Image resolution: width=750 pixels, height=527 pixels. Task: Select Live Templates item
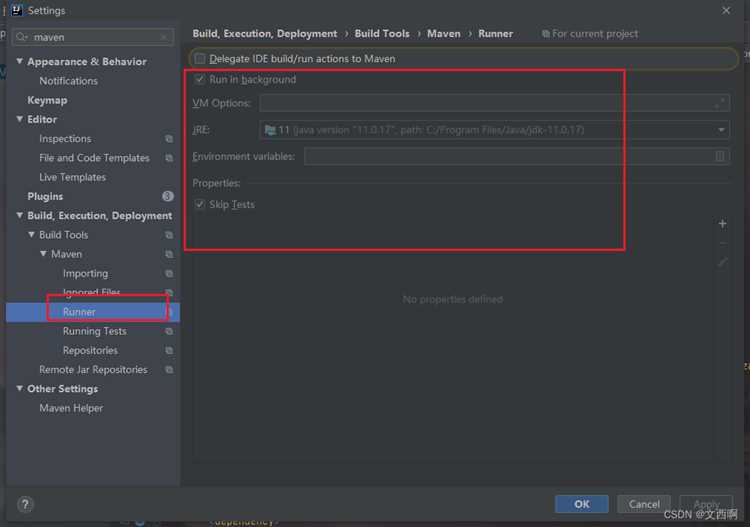pyautogui.click(x=72, y=177)
